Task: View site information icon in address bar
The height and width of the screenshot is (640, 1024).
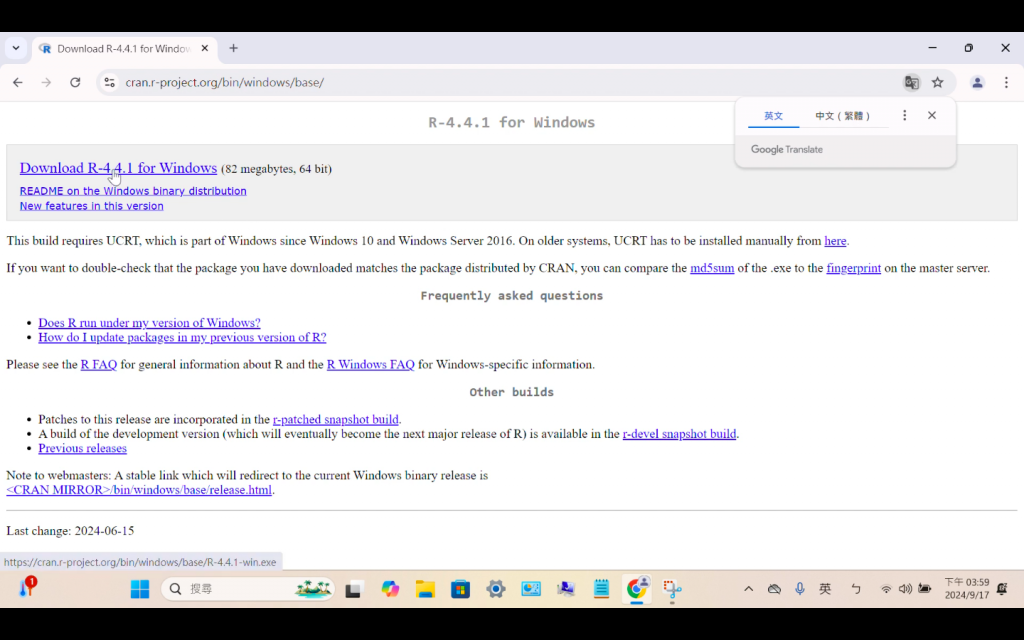Action: pyautogui.click(x=110, y=82)
